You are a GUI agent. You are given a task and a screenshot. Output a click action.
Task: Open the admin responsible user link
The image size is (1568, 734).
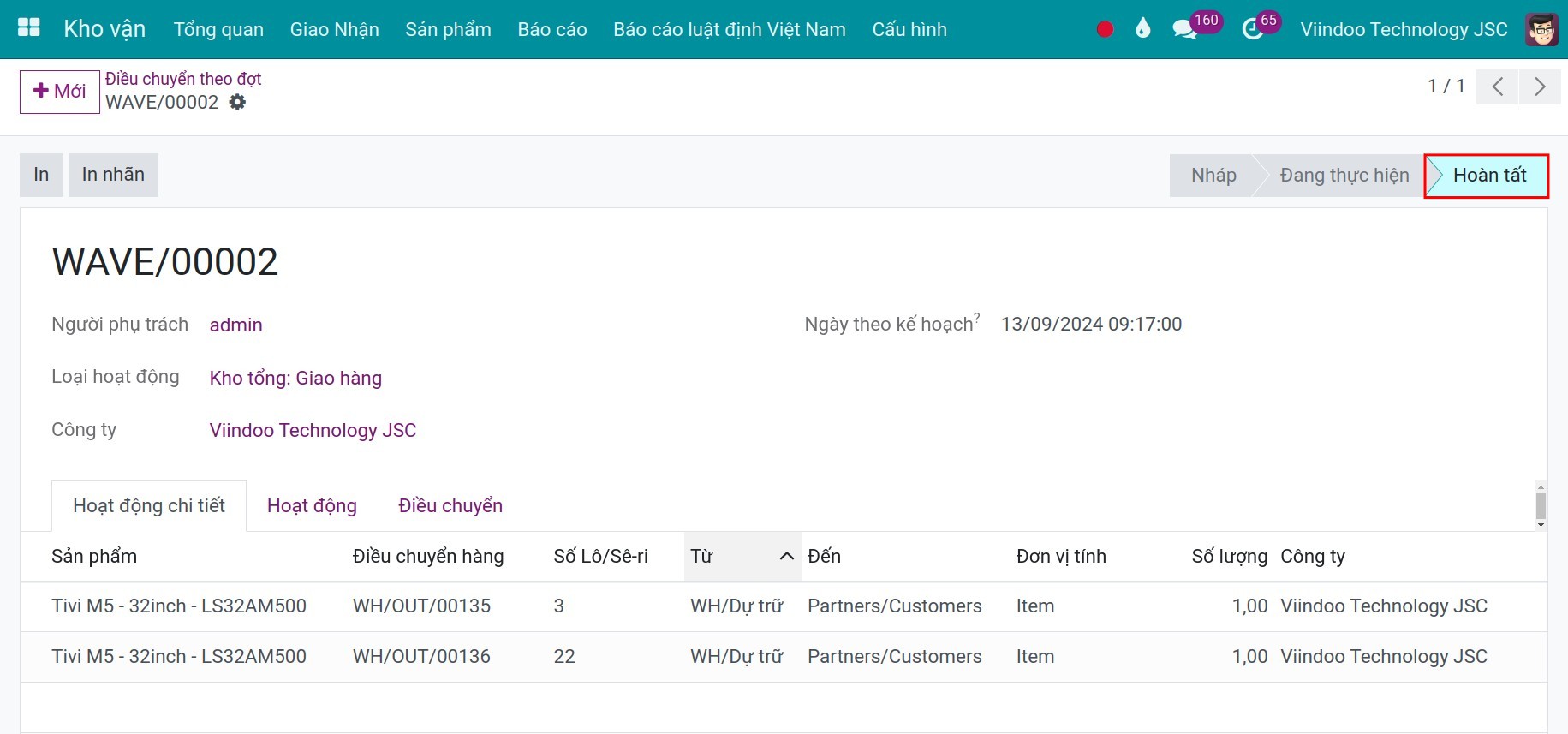click(236, 325)
